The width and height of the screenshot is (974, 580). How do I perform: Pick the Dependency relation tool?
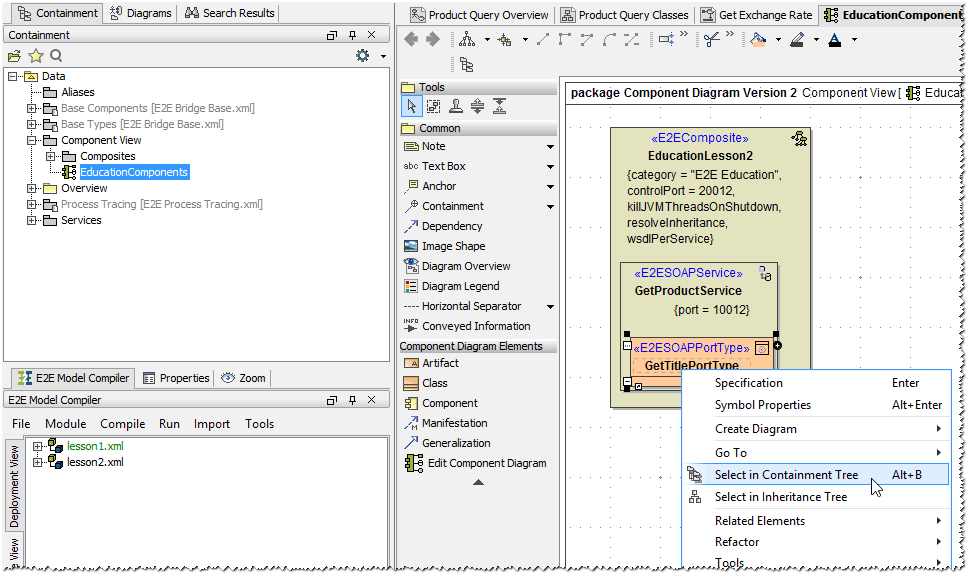pyautogui.click(x=451, y=226)
